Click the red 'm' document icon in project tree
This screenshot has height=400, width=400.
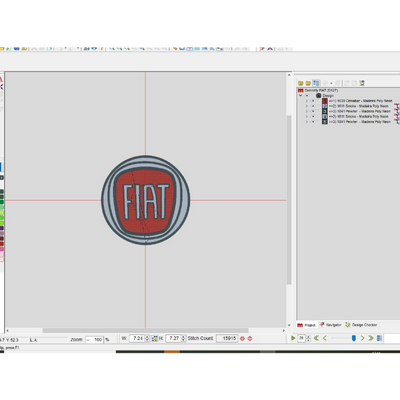[300, 90]
